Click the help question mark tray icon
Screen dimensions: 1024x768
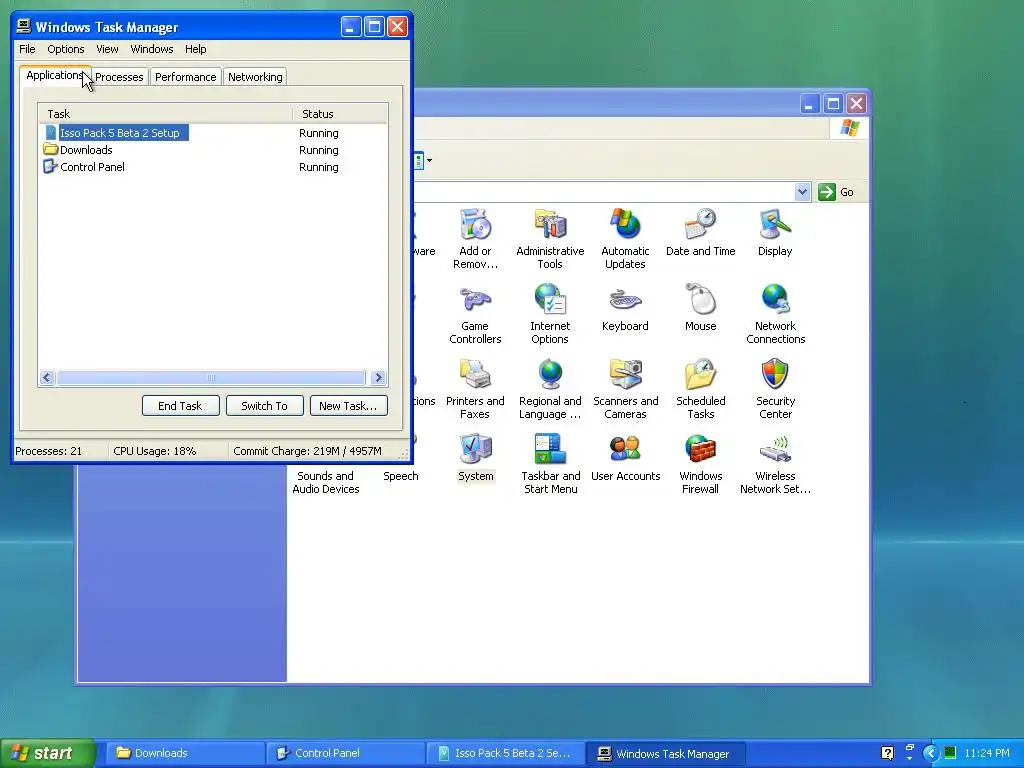887,753
